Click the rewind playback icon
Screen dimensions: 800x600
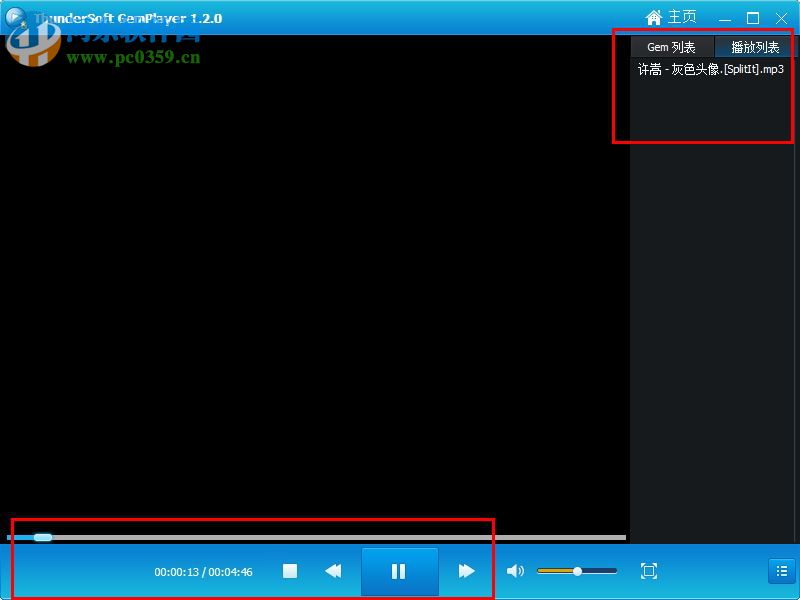(x=333, y=571)
